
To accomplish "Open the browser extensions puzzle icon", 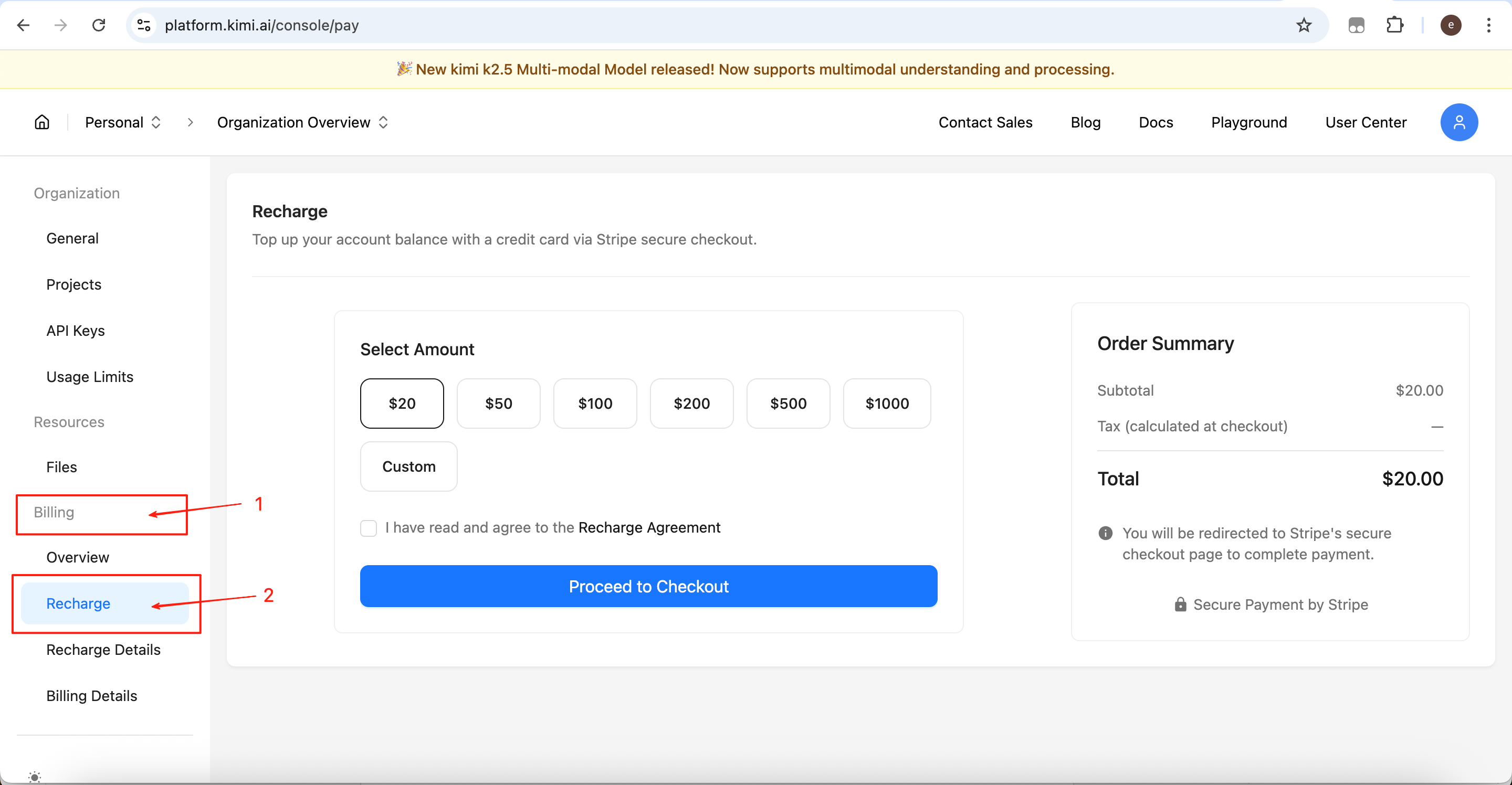I will (1394, 25).
